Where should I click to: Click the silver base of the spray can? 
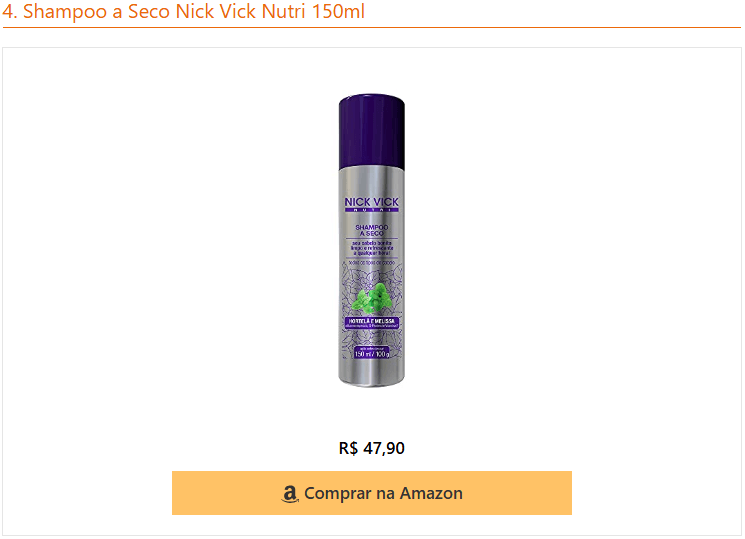[372, 375]
